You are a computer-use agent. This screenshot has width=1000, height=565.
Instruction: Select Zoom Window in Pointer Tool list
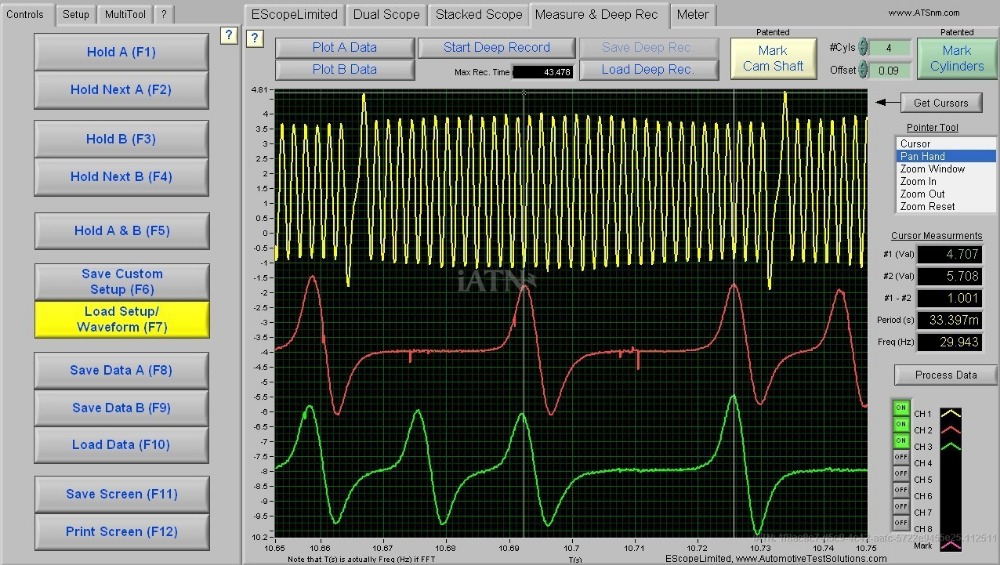tap(932, 169)
